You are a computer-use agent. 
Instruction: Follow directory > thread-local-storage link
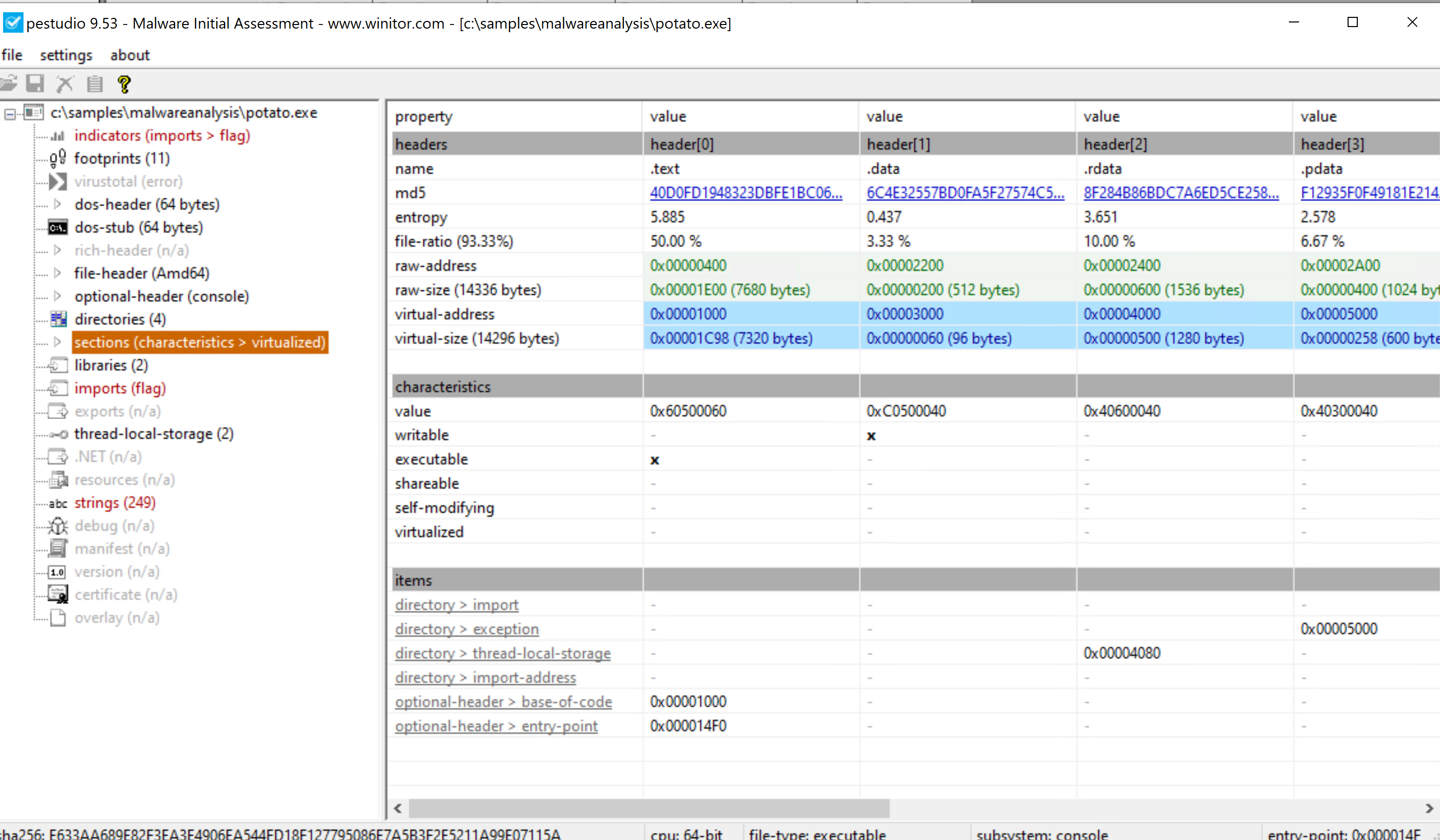click(503, 653)
